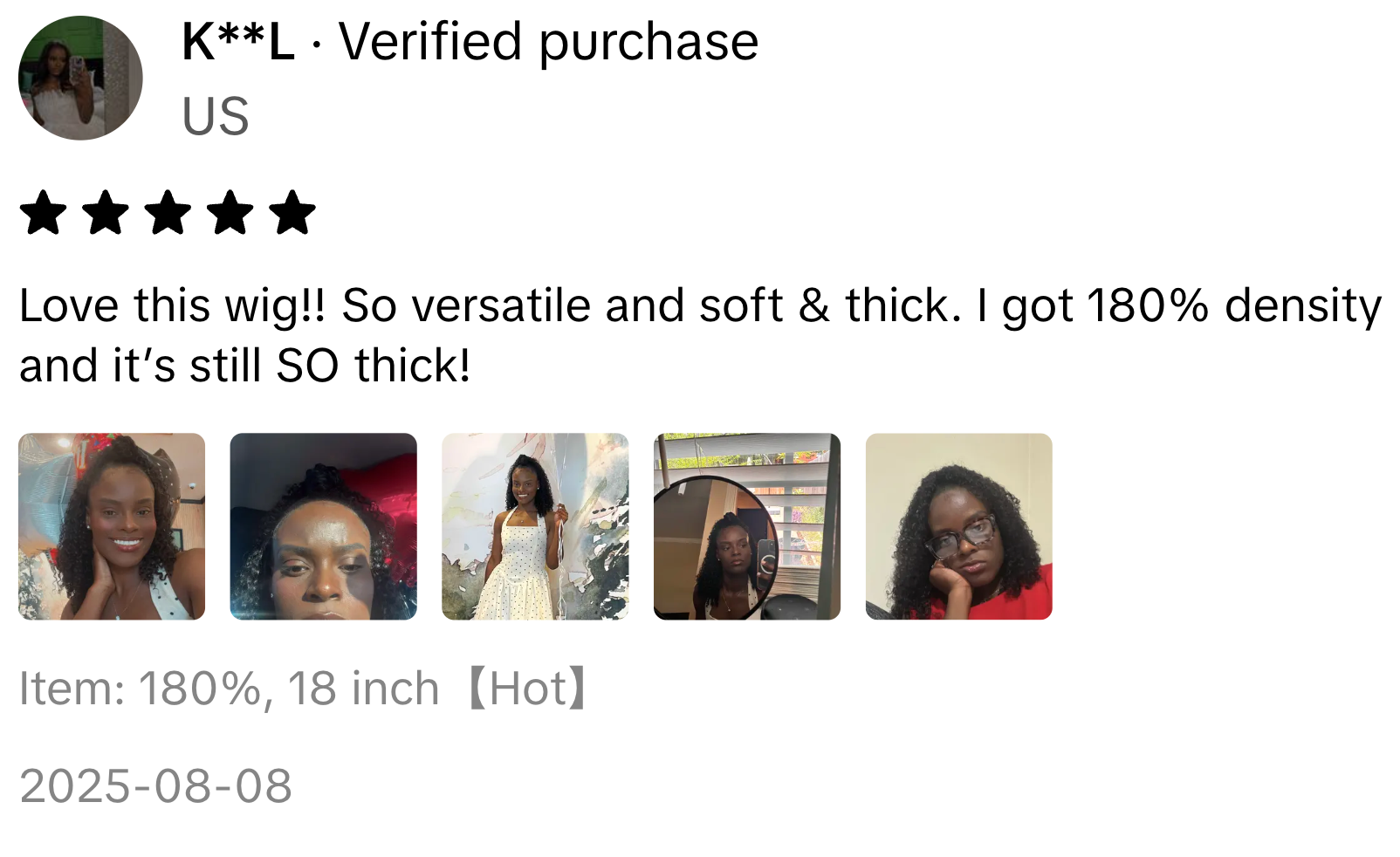Open the first review photo, a smiling selfie

click(112, 526)
